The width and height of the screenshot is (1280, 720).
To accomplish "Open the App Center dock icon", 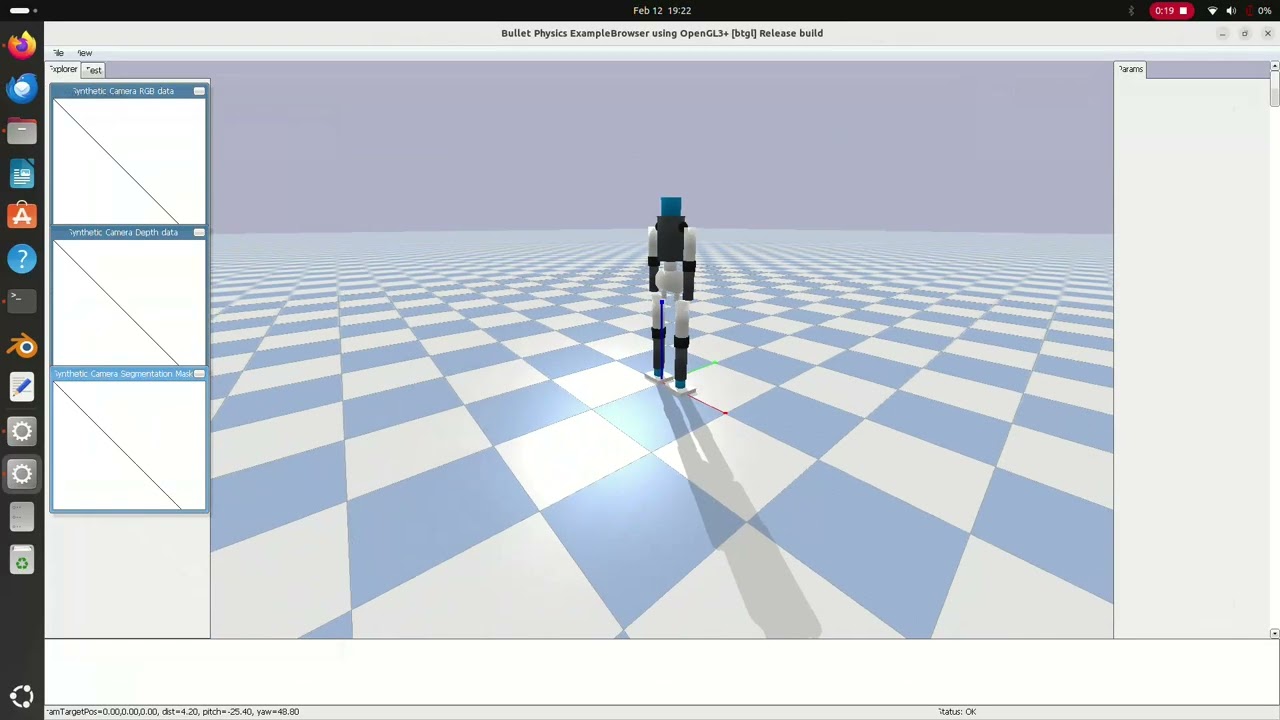I will coord(22,216).
